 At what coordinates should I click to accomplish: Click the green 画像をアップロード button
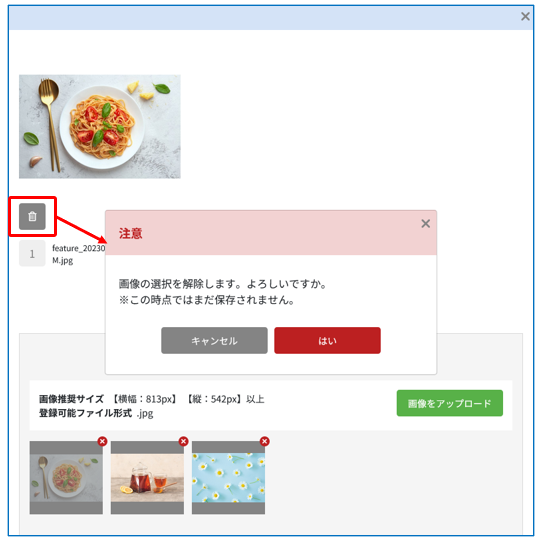(x=450, y=403)
